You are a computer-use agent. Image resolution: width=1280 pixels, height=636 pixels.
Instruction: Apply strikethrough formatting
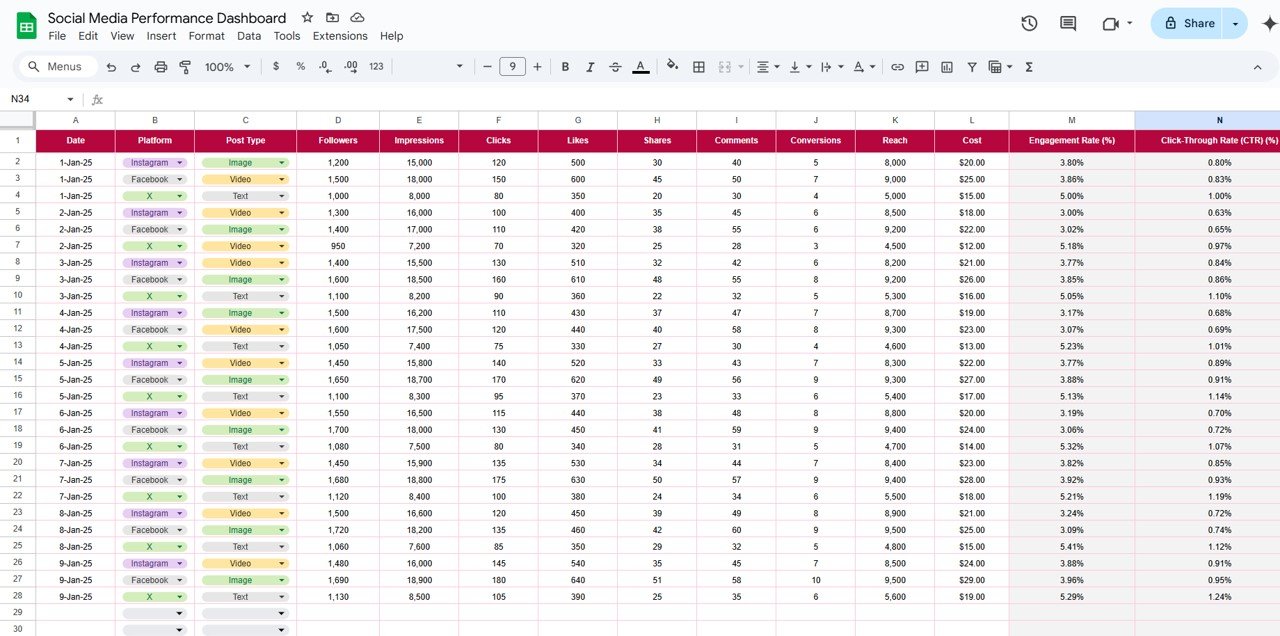615,67
